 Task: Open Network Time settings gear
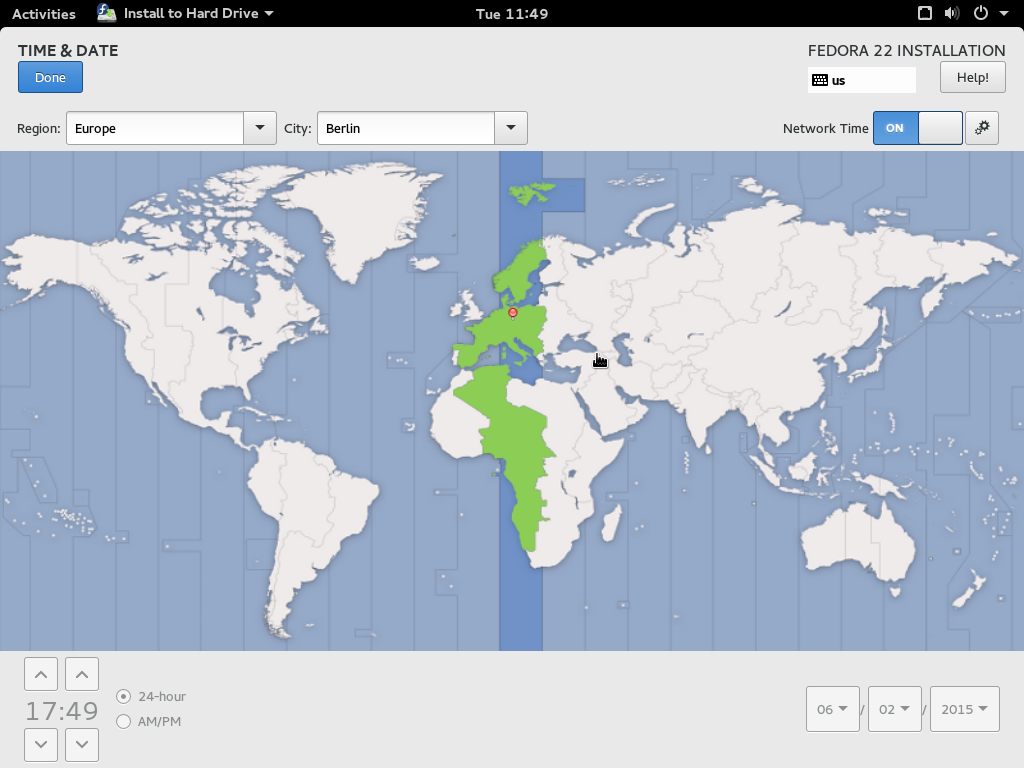point(982,128)
